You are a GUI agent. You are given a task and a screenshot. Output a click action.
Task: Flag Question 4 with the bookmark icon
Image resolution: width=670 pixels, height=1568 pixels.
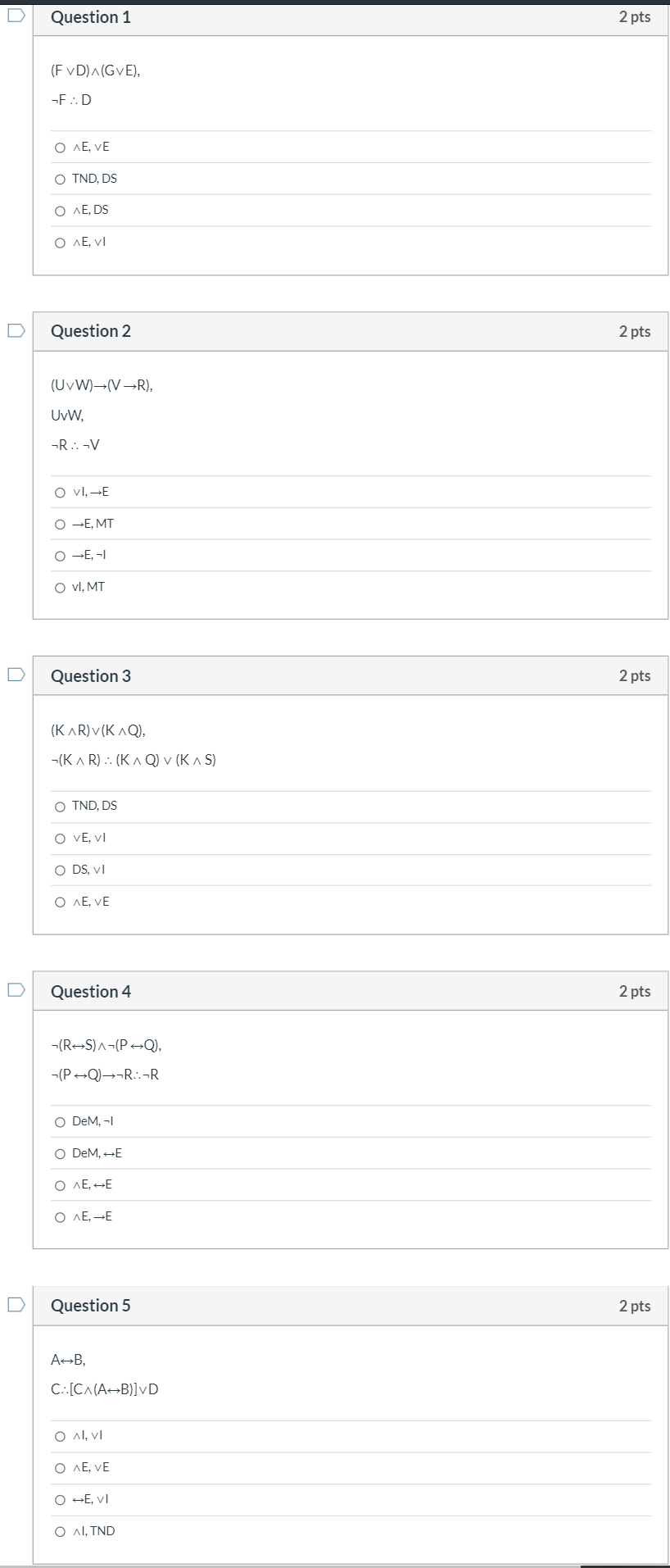16,990
